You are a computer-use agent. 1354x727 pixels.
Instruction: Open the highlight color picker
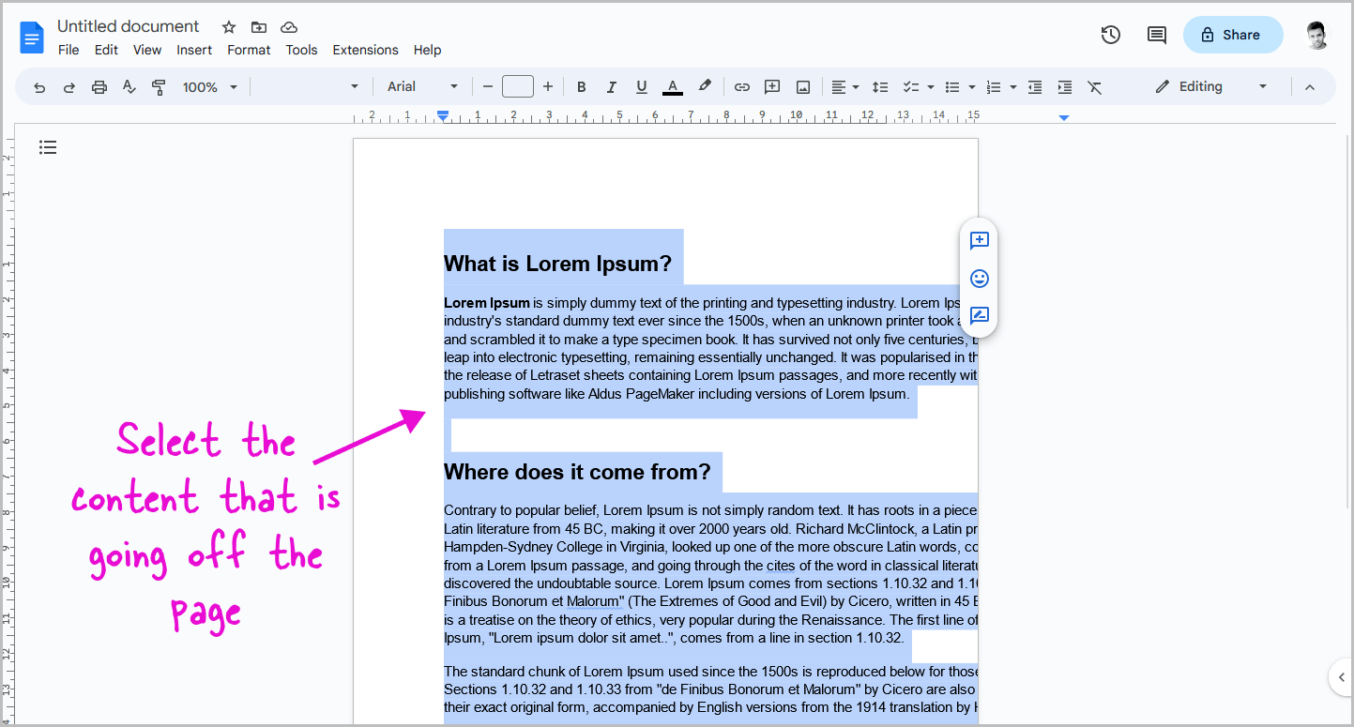pos(704,87)
